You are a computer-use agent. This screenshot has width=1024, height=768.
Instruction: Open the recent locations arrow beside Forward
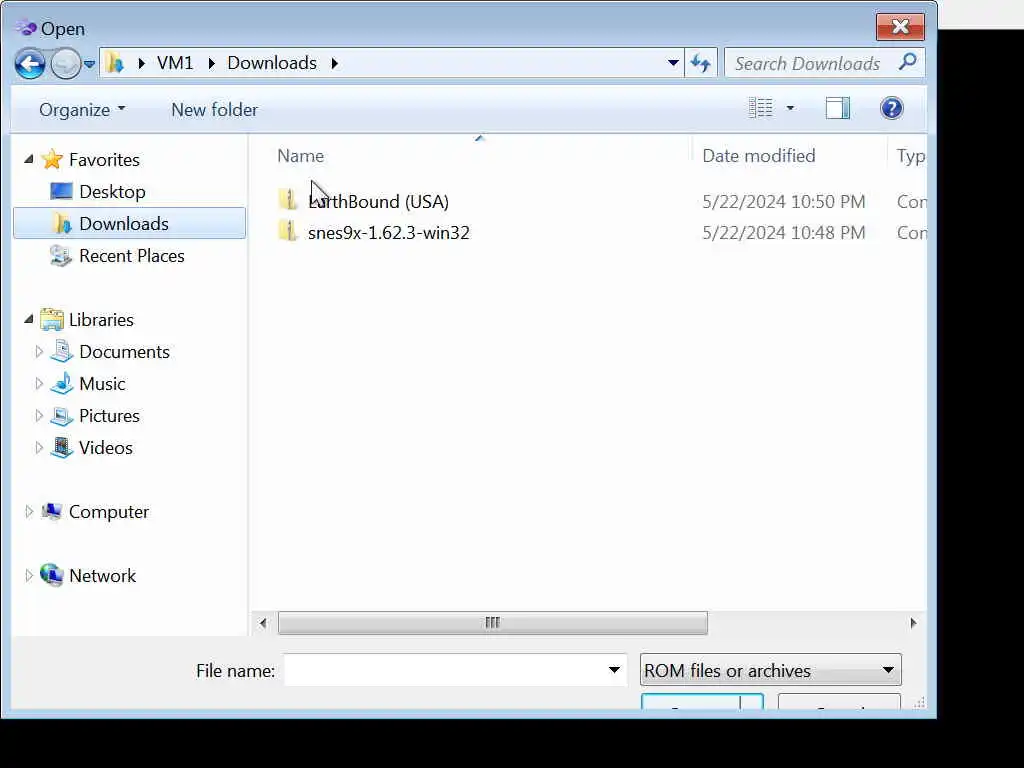pos(89,64)
